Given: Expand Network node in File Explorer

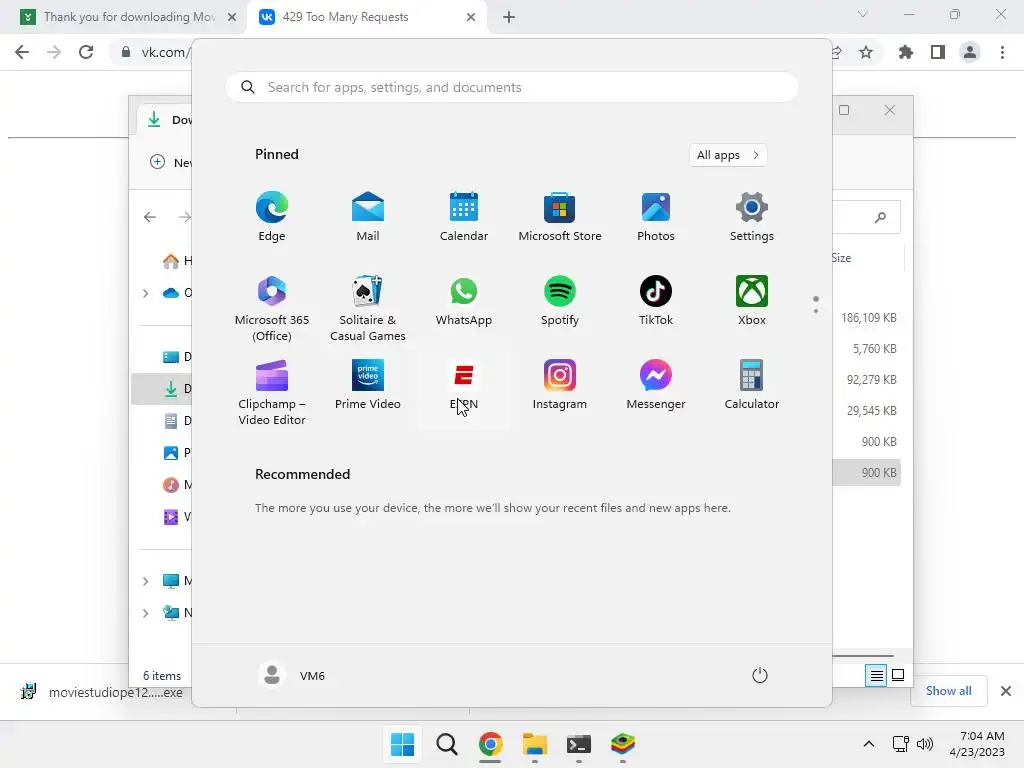Looking at the screenshot, I should pos(146,613).
